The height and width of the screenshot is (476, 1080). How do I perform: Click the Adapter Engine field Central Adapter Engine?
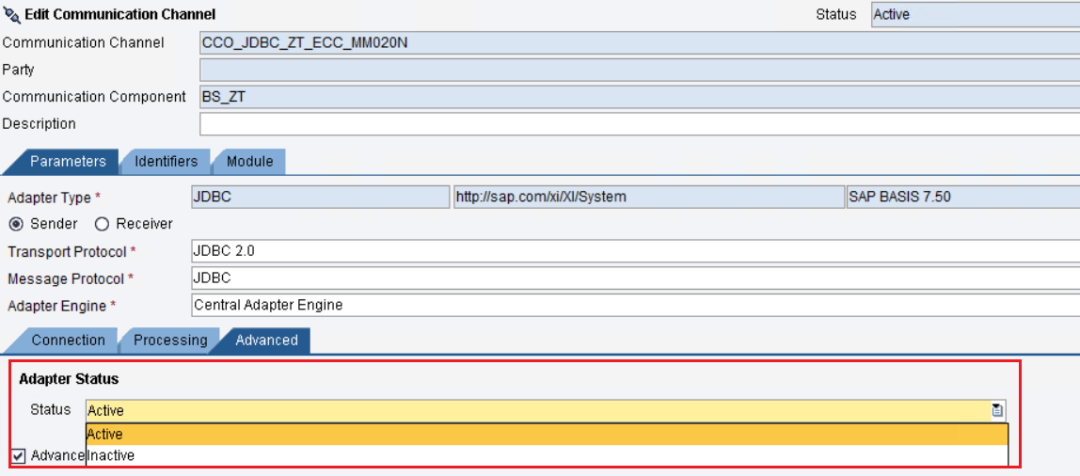[635, 304]
